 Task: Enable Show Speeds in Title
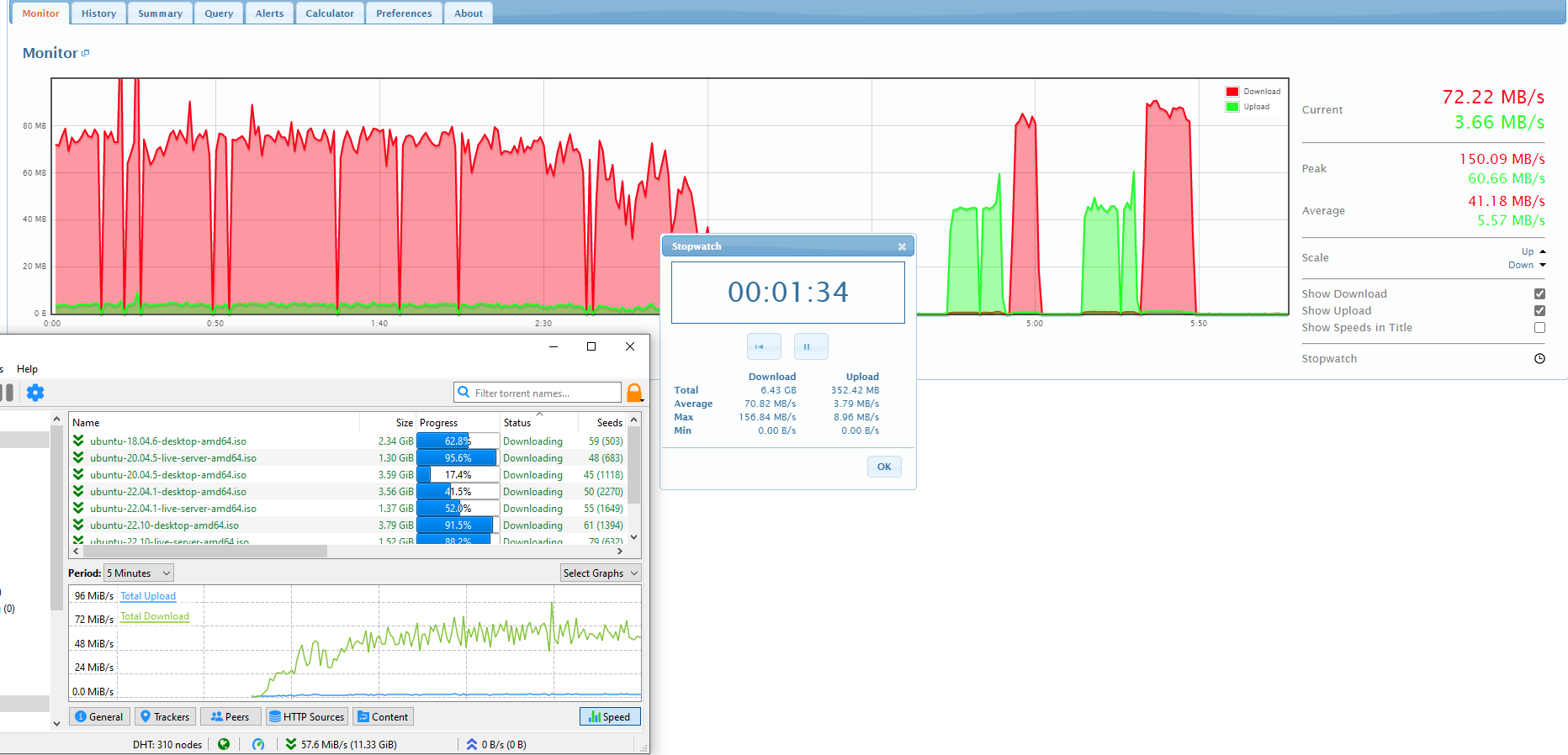click(1539, 328)
